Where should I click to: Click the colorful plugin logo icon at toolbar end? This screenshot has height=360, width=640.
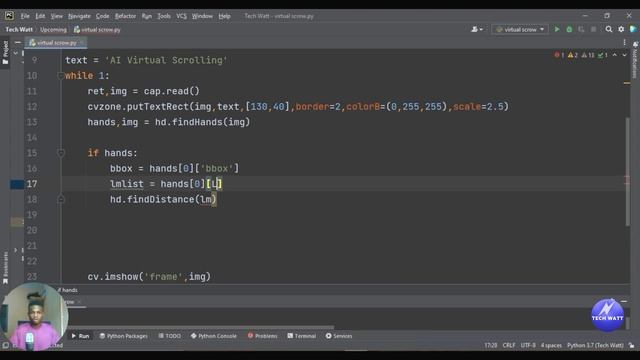tap(633, 29)
